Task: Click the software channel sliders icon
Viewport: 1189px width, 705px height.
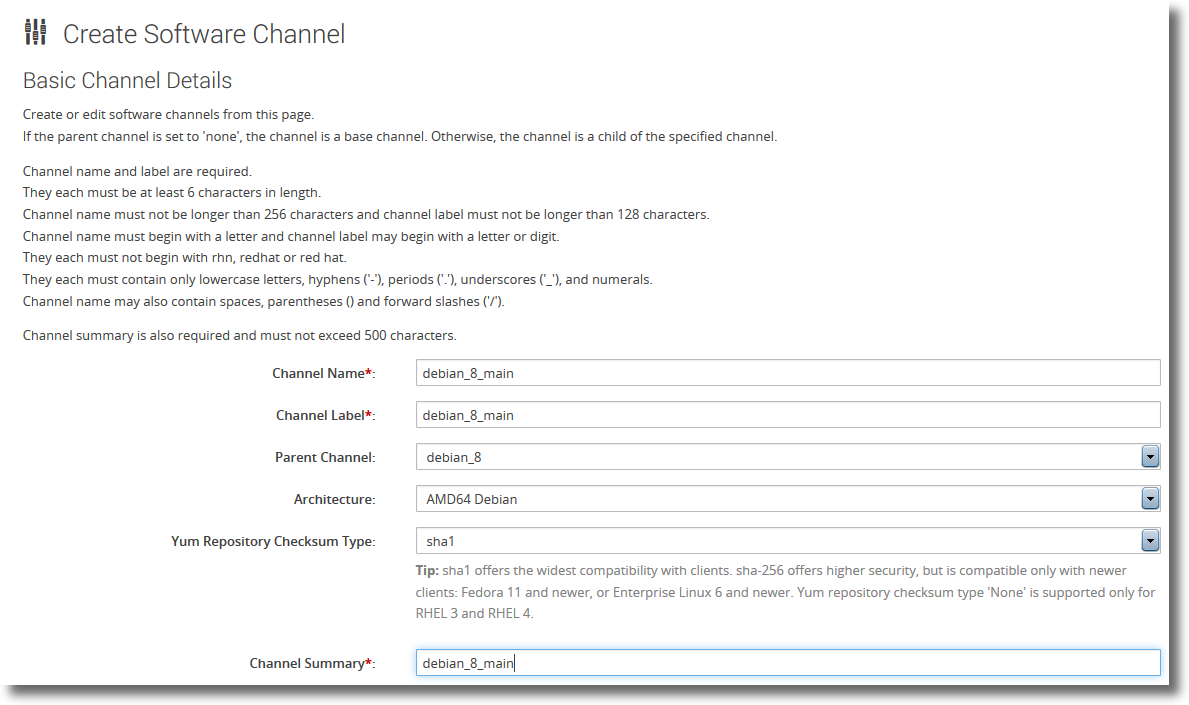Action: click(x=36, y=33)
